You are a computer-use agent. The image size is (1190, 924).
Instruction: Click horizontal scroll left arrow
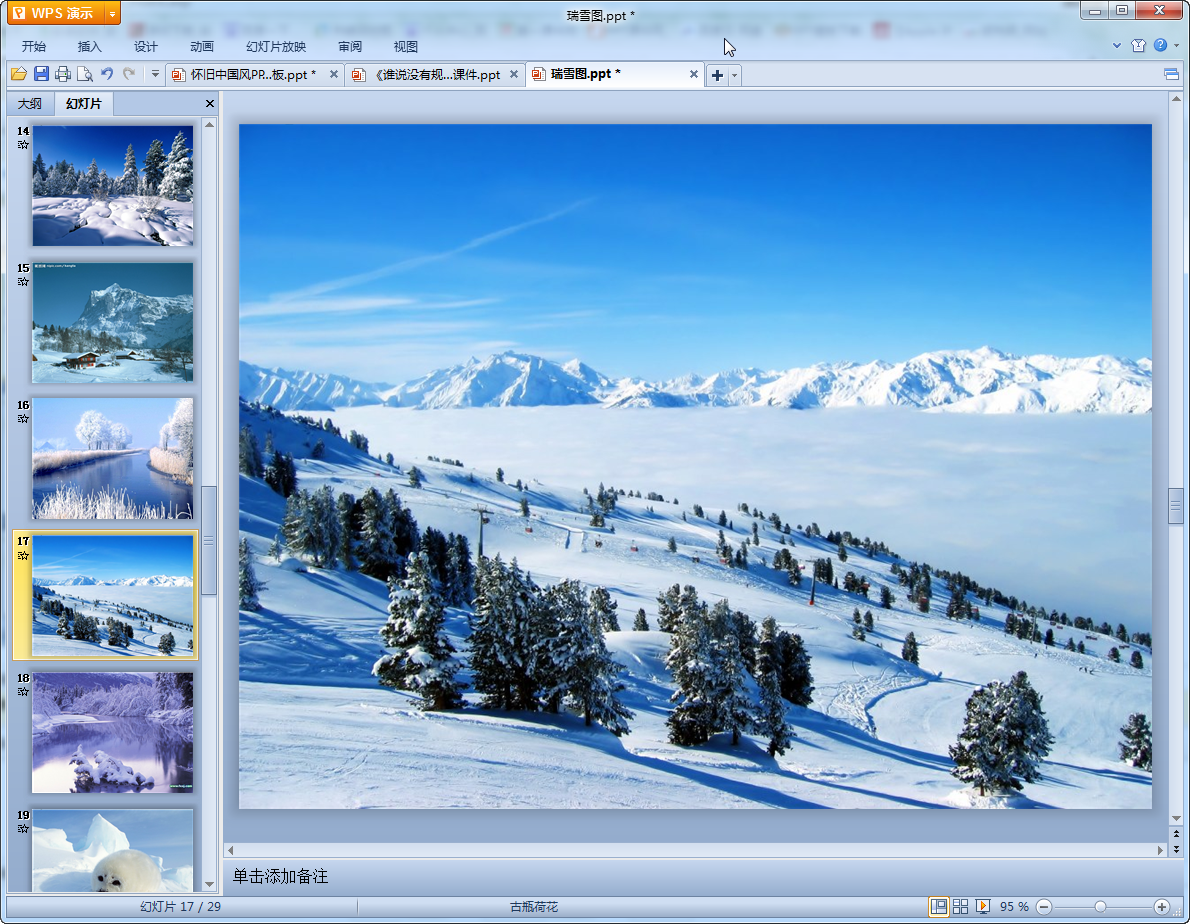coord(231,850)
